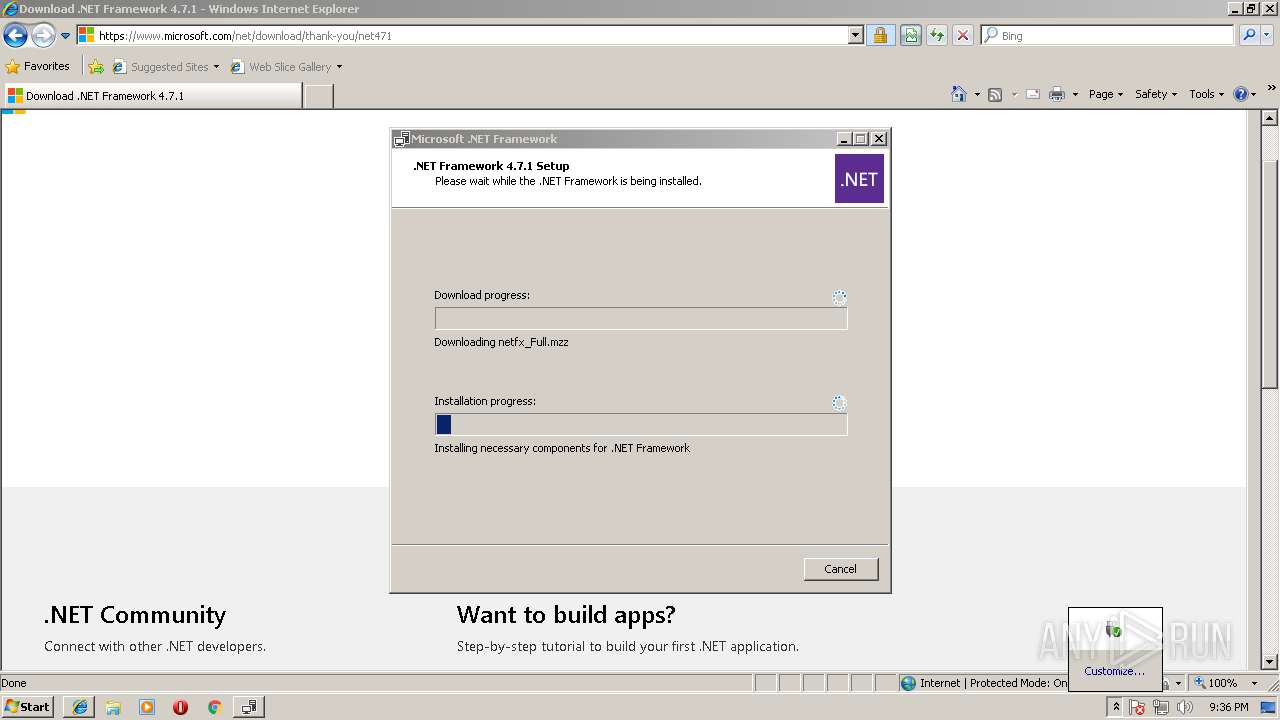Viewport: 1280px width, 720px height.
Task: Click the Customize... link in tray popup
Action: click(x=1114, y=671)
